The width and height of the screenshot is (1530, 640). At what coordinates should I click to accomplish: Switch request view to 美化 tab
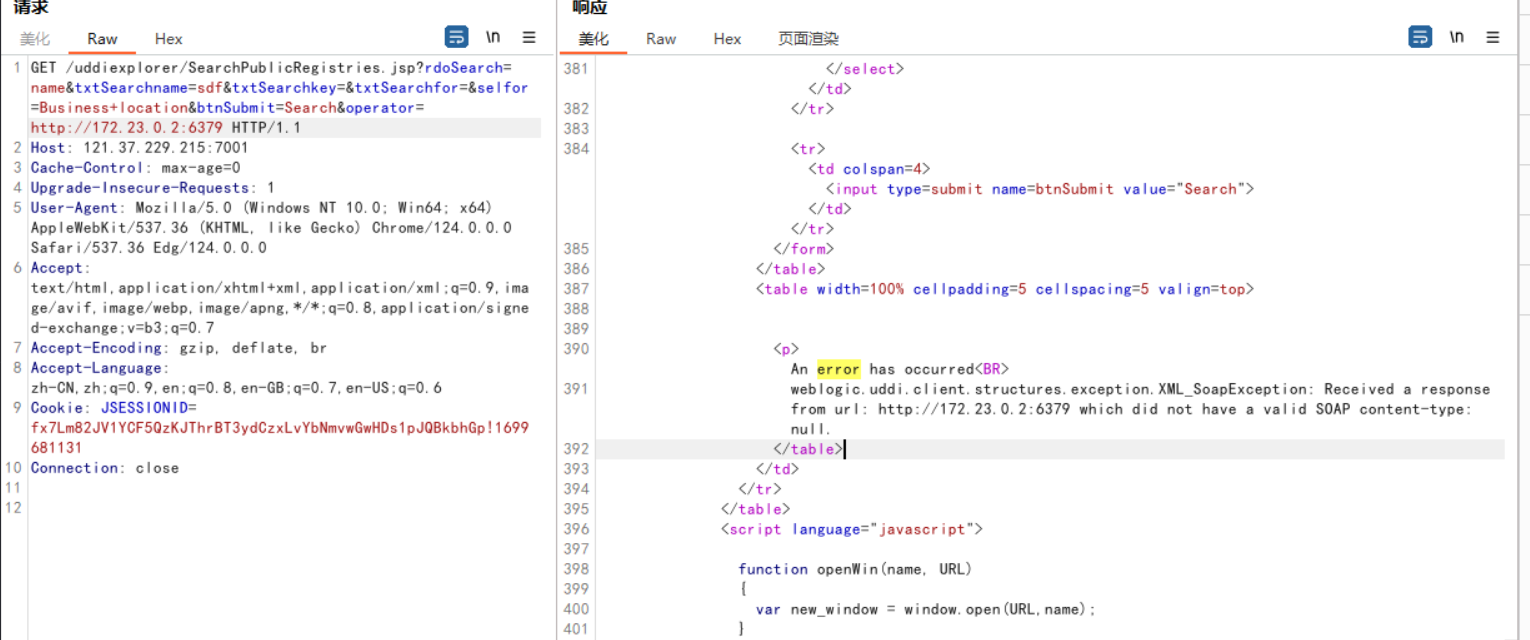35,39
